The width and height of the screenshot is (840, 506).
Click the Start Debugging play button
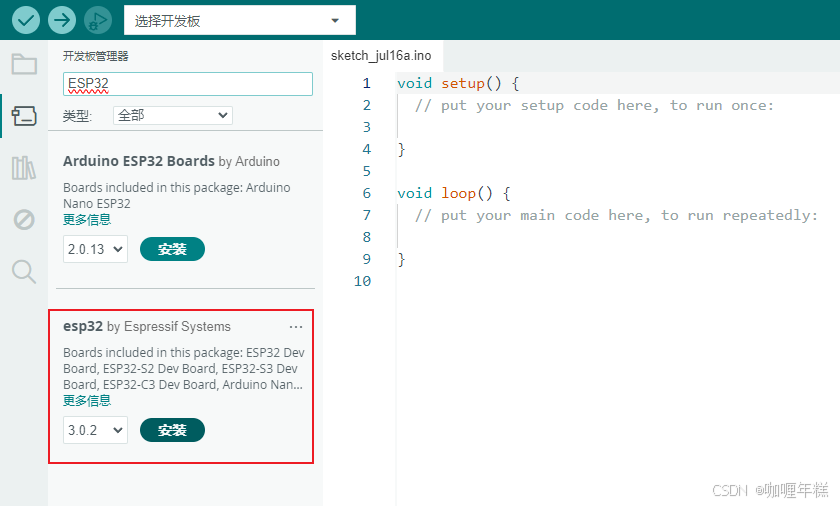(98, 20)
